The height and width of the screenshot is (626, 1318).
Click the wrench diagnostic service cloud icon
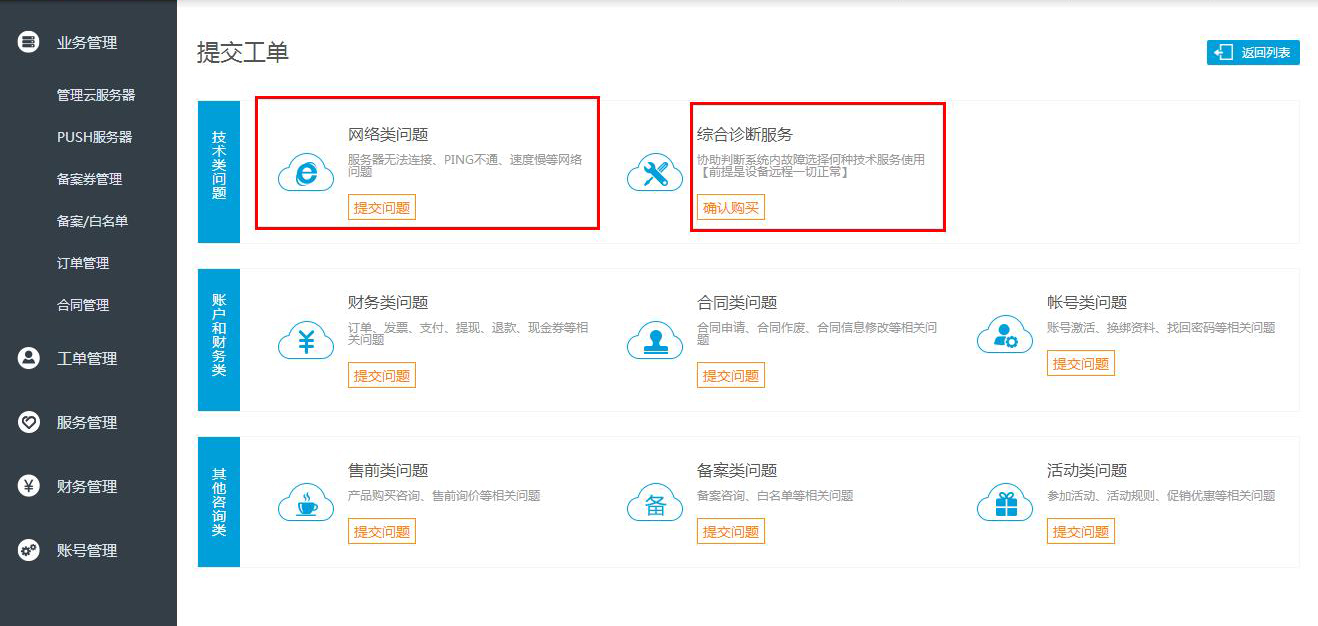click(x=655, y=174)
